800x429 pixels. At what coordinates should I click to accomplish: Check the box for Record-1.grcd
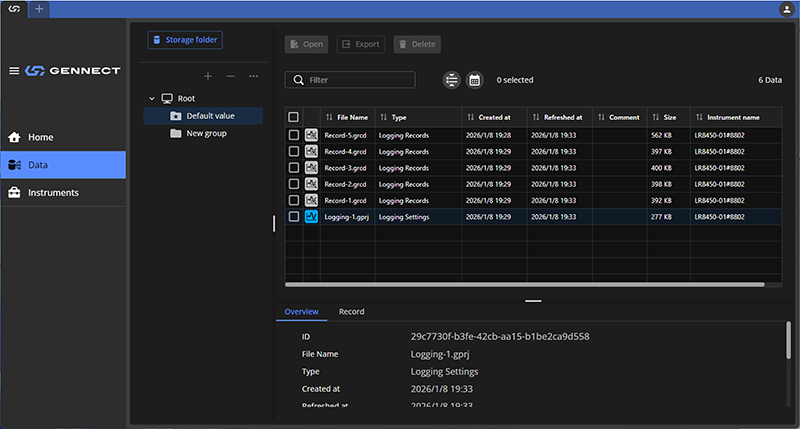(x=293, y=200)
